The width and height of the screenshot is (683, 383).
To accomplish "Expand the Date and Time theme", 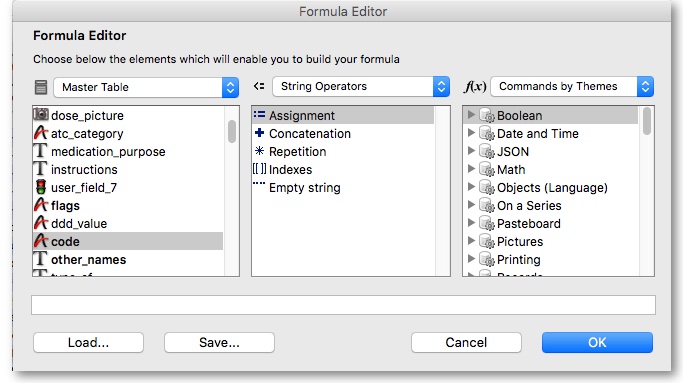I will coord(471,132).
